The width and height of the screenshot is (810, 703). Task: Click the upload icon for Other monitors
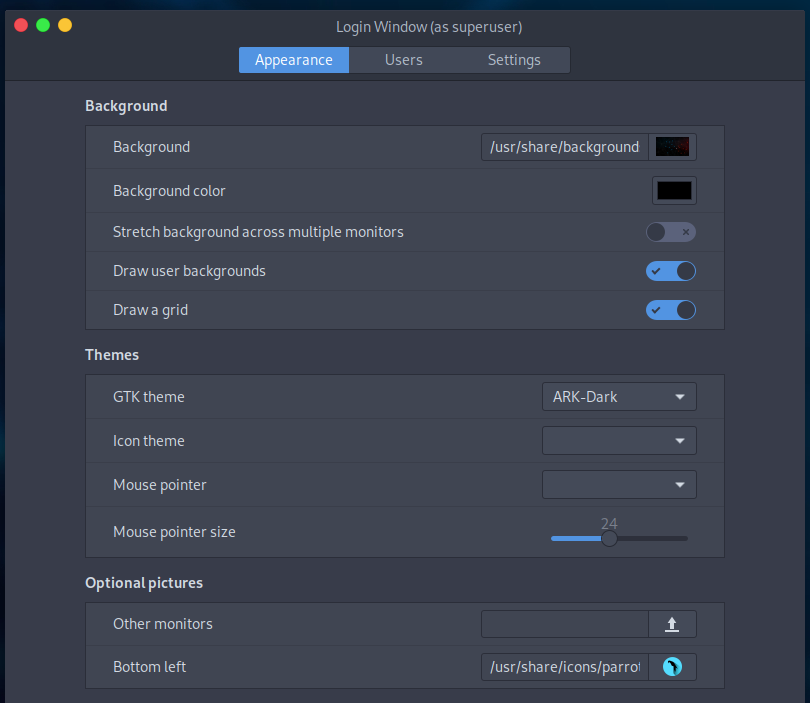(672, 624)
